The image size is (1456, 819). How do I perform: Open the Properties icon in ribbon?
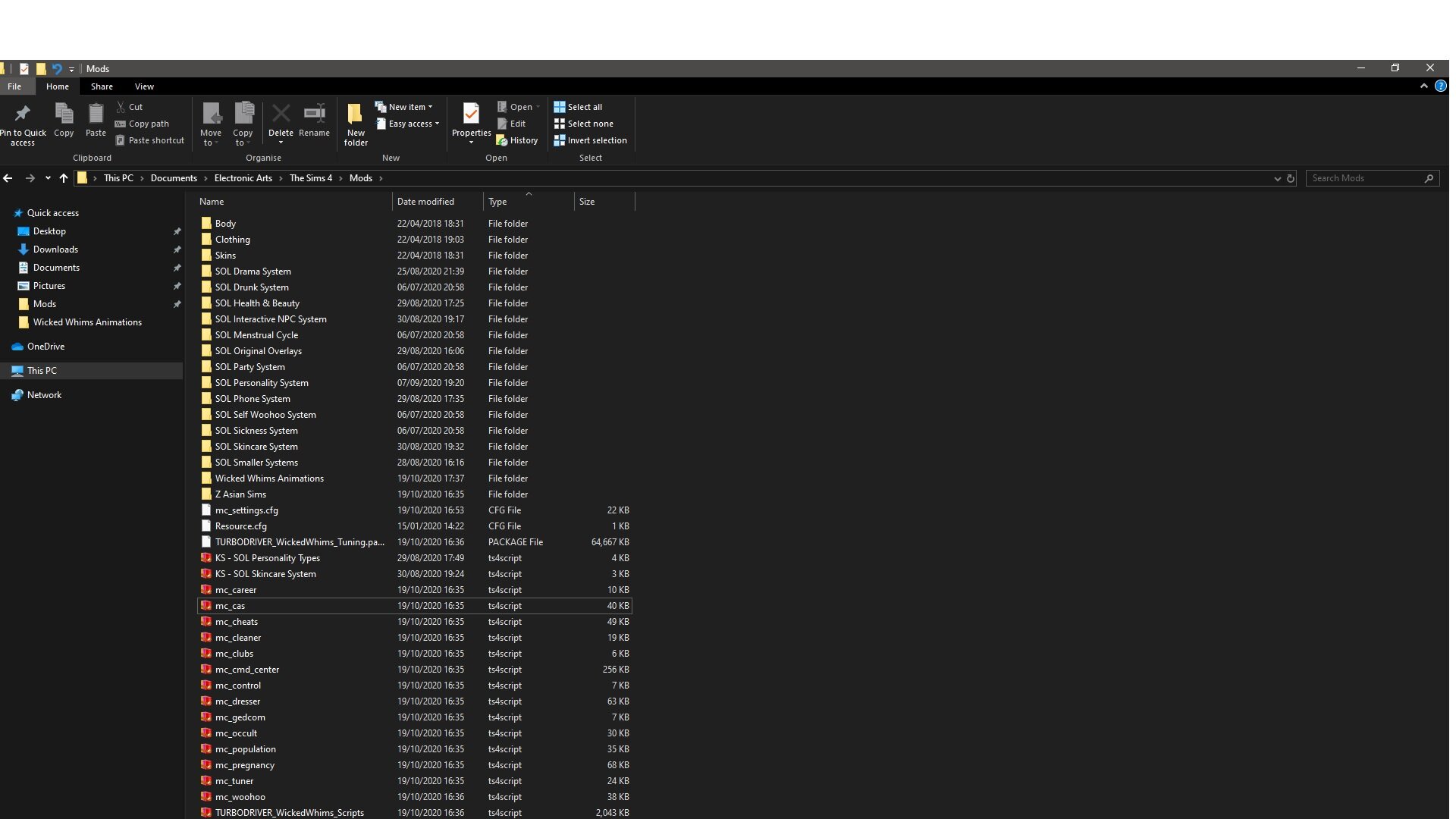pos(471,115)
